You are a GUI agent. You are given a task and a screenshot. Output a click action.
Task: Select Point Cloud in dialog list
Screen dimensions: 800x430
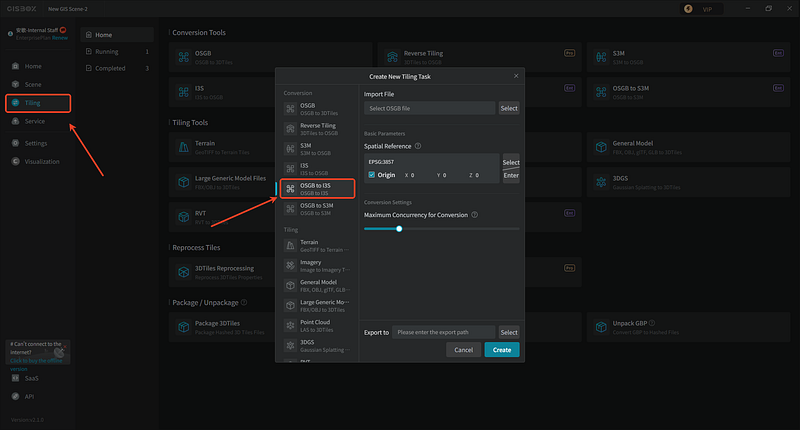point(317,325)
